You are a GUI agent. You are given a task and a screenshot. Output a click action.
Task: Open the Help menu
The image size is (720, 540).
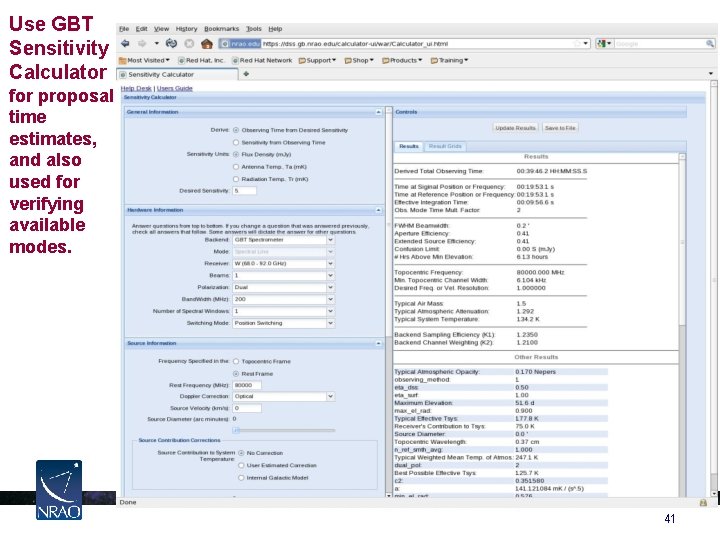click(x=275, y=28)
